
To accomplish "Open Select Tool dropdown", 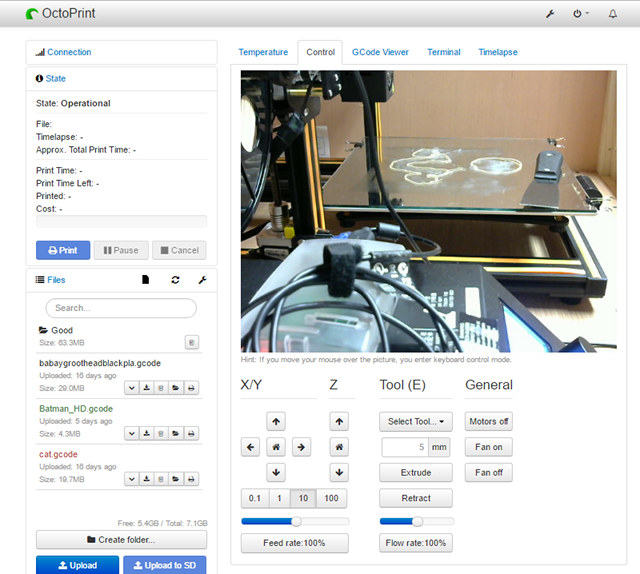I will coord(416,421).
